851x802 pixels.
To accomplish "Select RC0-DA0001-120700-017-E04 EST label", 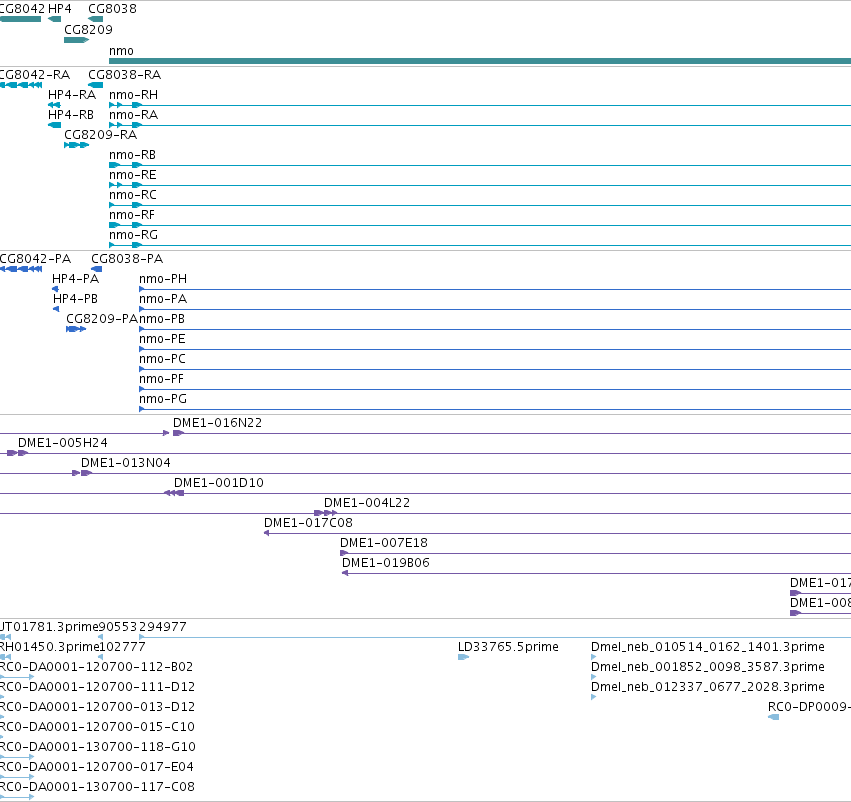I will coord(97,767).
